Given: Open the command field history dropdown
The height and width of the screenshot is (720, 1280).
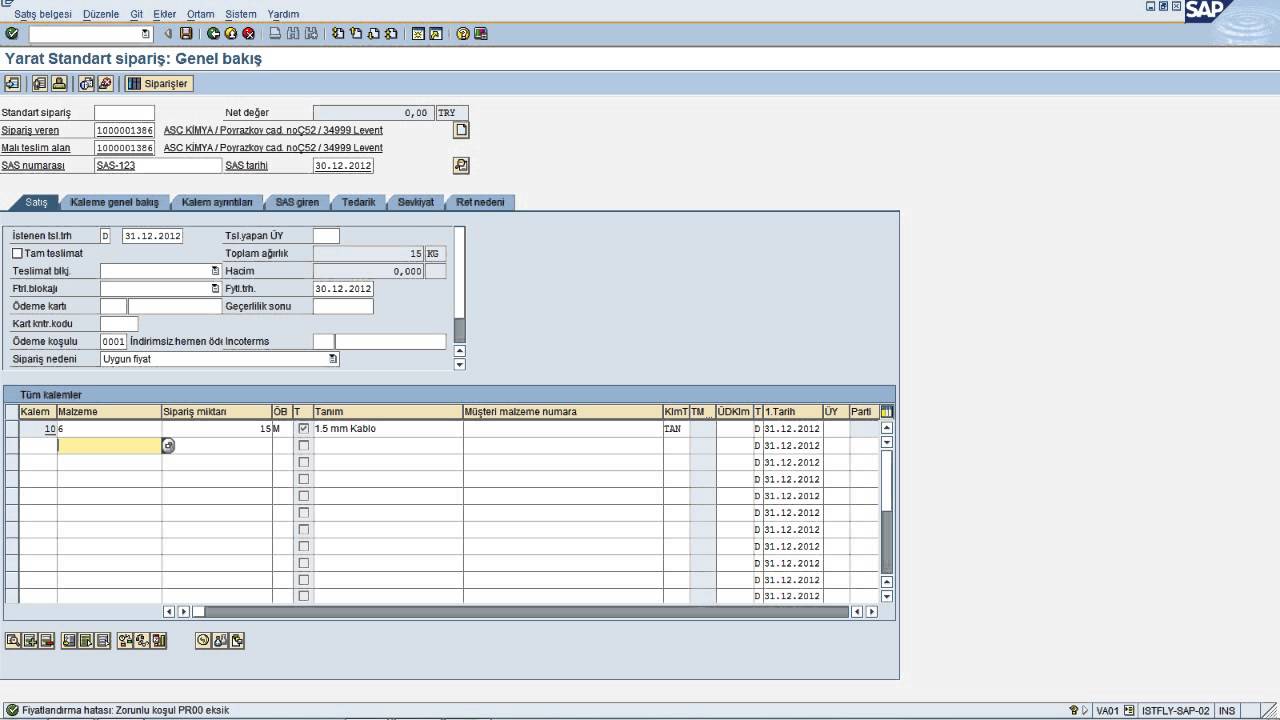Looking at the screenshot, I should coord(146,34).
